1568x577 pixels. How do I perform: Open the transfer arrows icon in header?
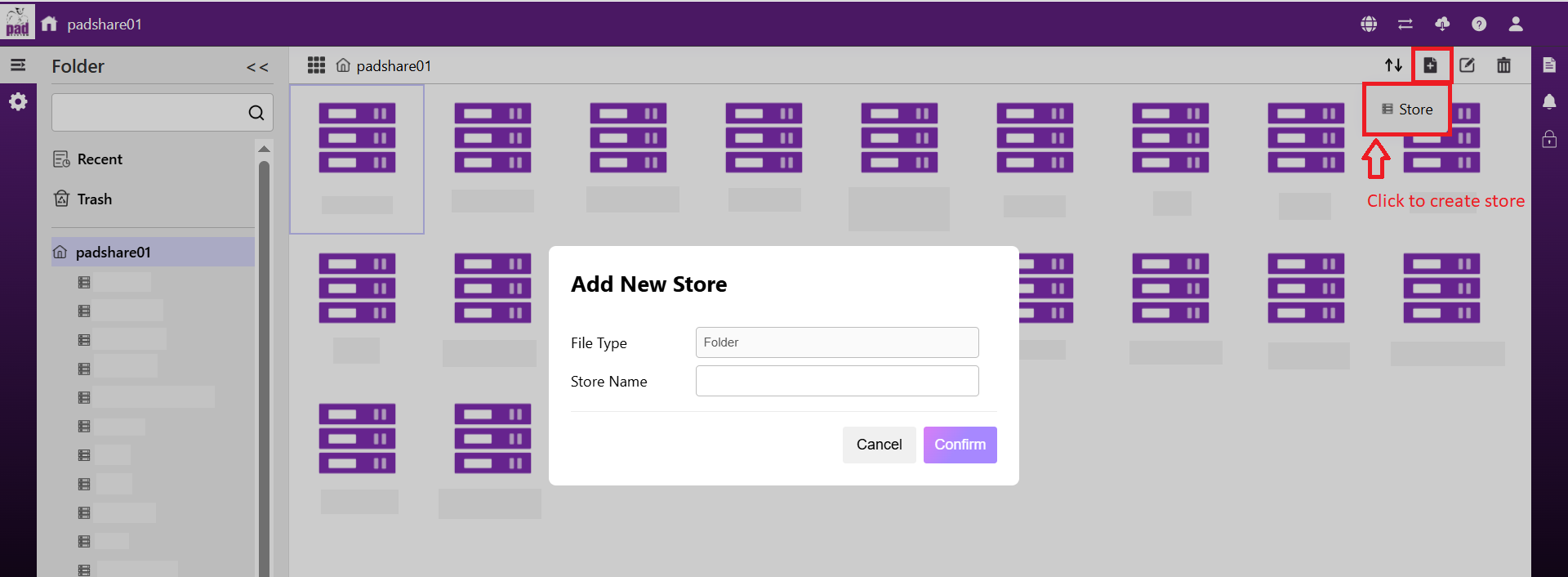click(1405, 25)
